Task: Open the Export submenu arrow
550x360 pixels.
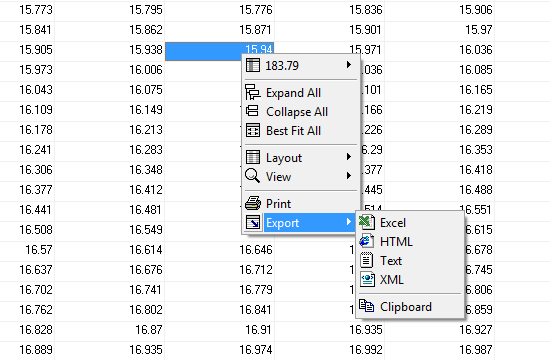Action: [348, 222]
